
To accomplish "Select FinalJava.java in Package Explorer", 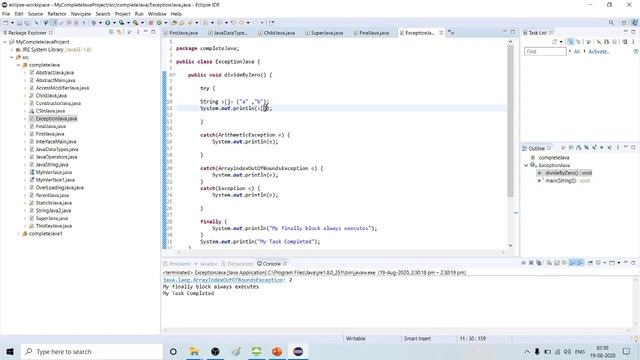I will pos(51,127).
